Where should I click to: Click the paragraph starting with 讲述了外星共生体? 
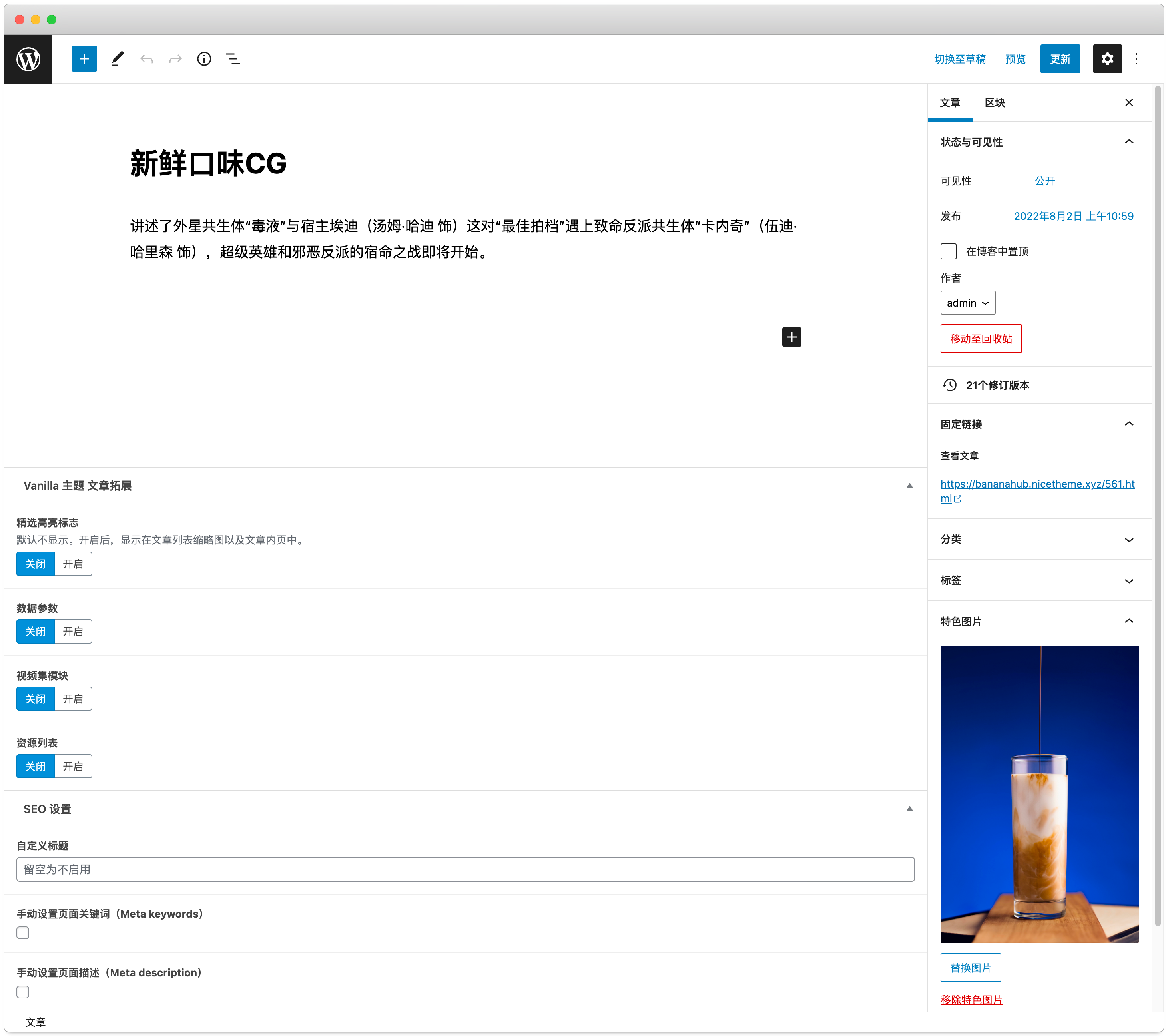tap(463, 239)
